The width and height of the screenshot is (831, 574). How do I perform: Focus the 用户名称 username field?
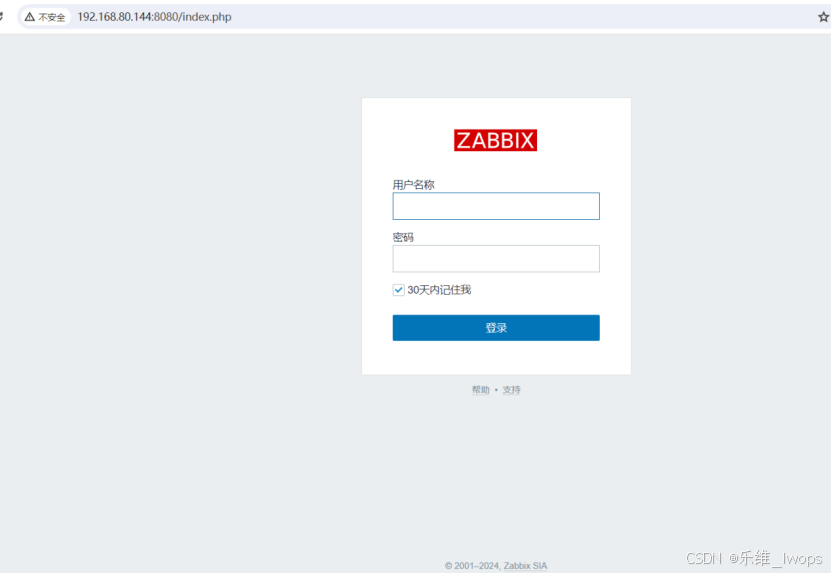[496, 206]
